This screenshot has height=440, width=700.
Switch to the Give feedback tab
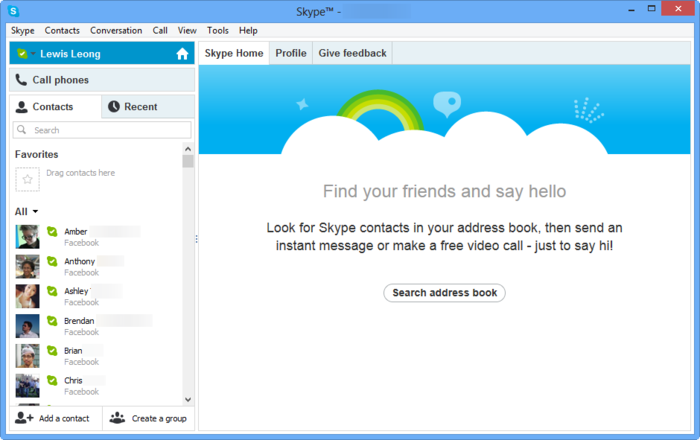click(351, 53)
